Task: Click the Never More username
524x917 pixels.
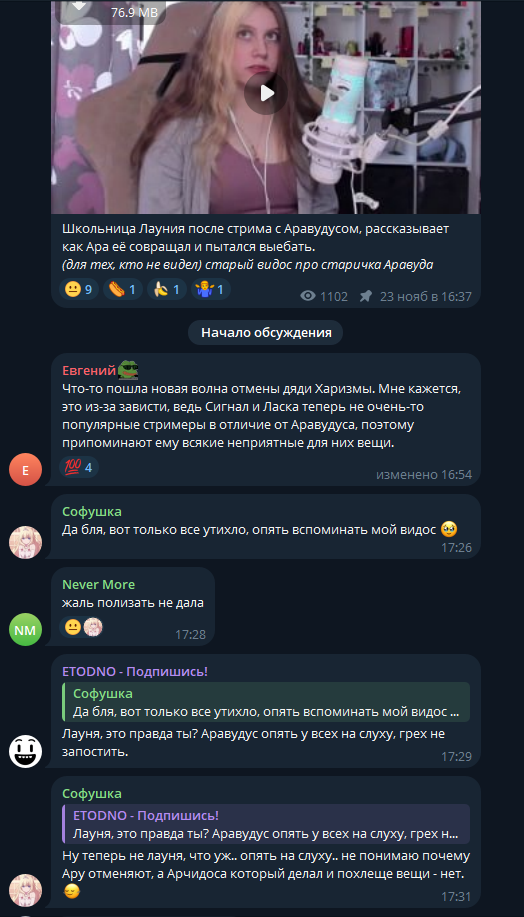Action: (x=98, y=584)
